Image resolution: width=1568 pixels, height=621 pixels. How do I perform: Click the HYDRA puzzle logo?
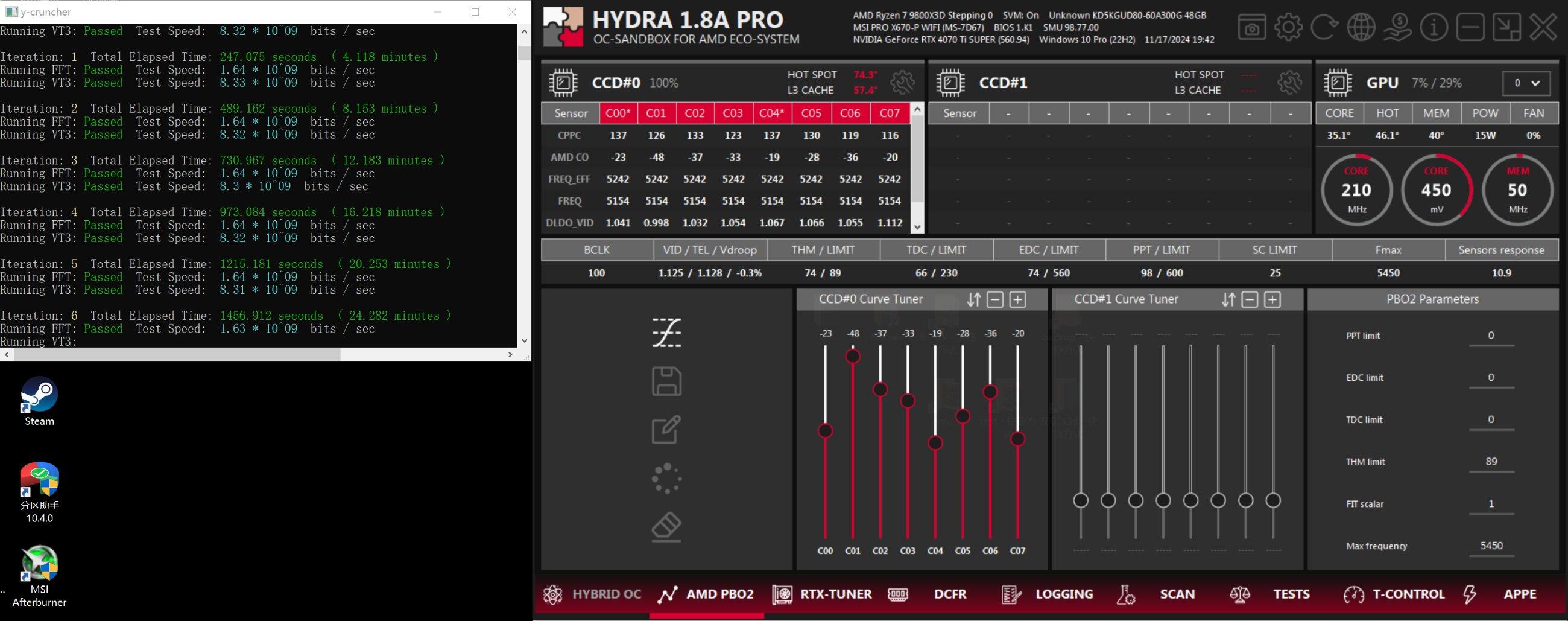coord(563,27)
